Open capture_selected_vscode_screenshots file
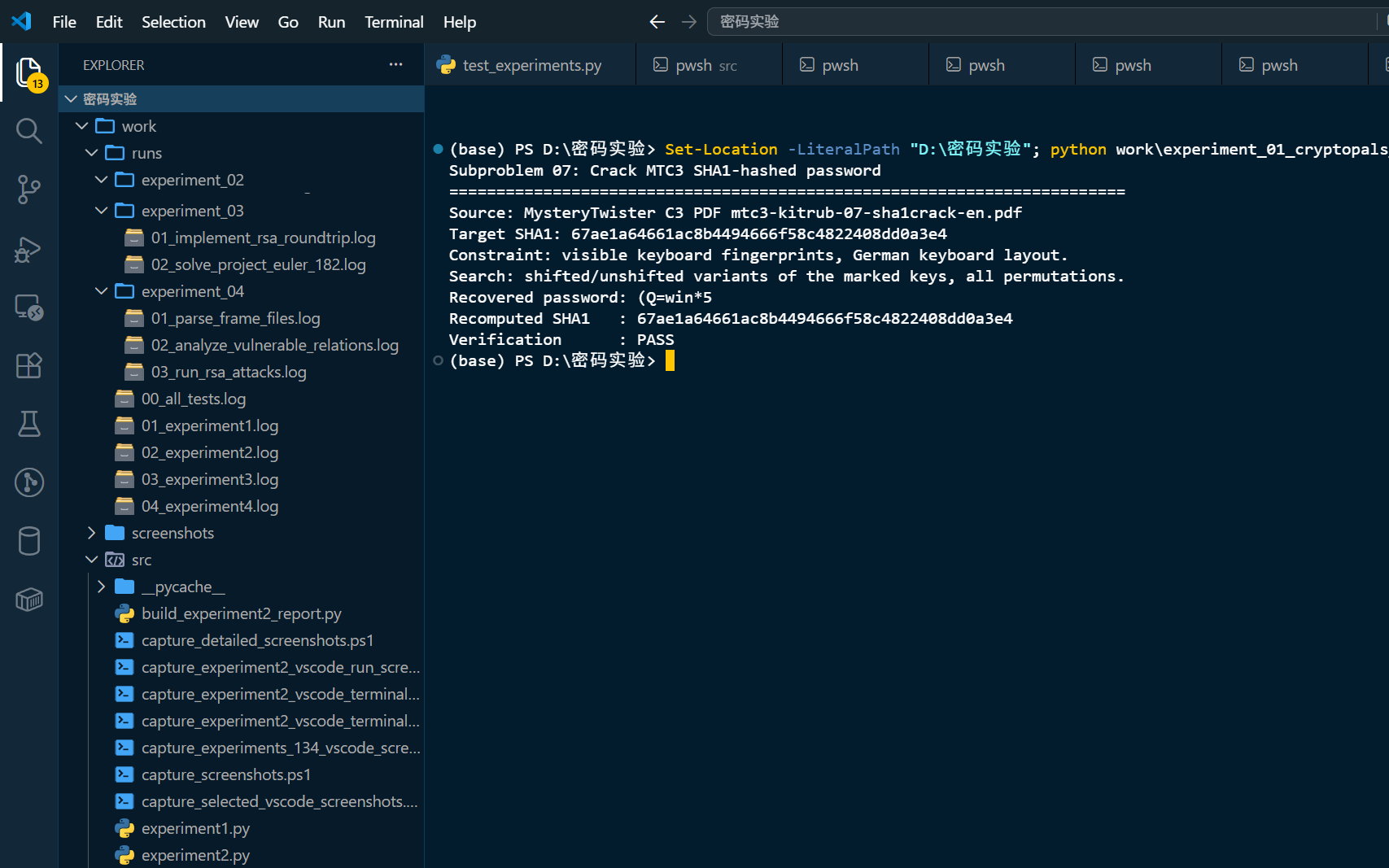 [279, 801]
